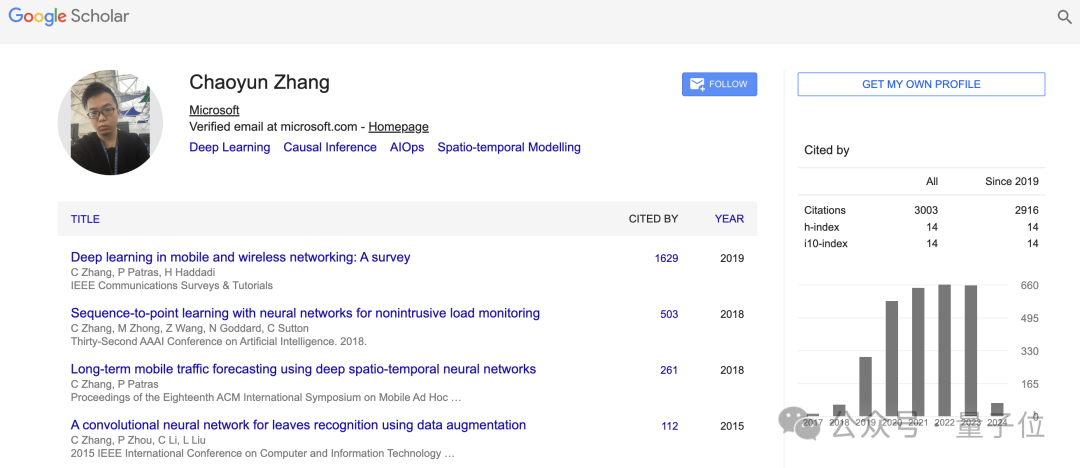Click the Google Scholar logo
1080x468 pixels.
click(x=69, y=17)
